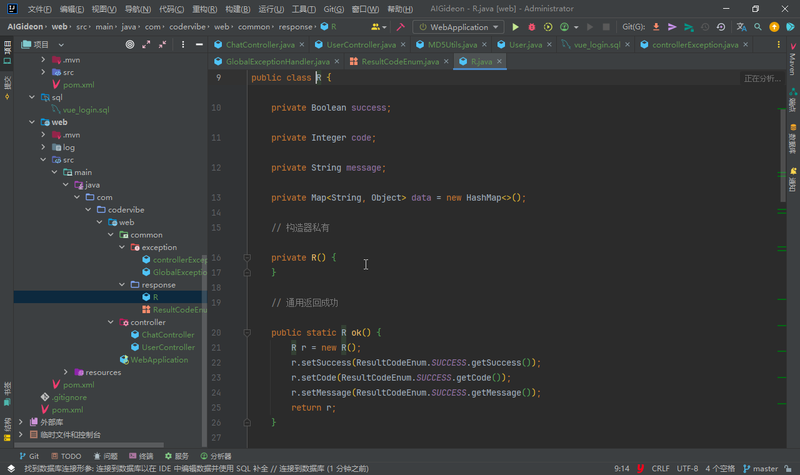Collapse all project tree nodes icon
800x475 pixels.
[x=162, y=45]
